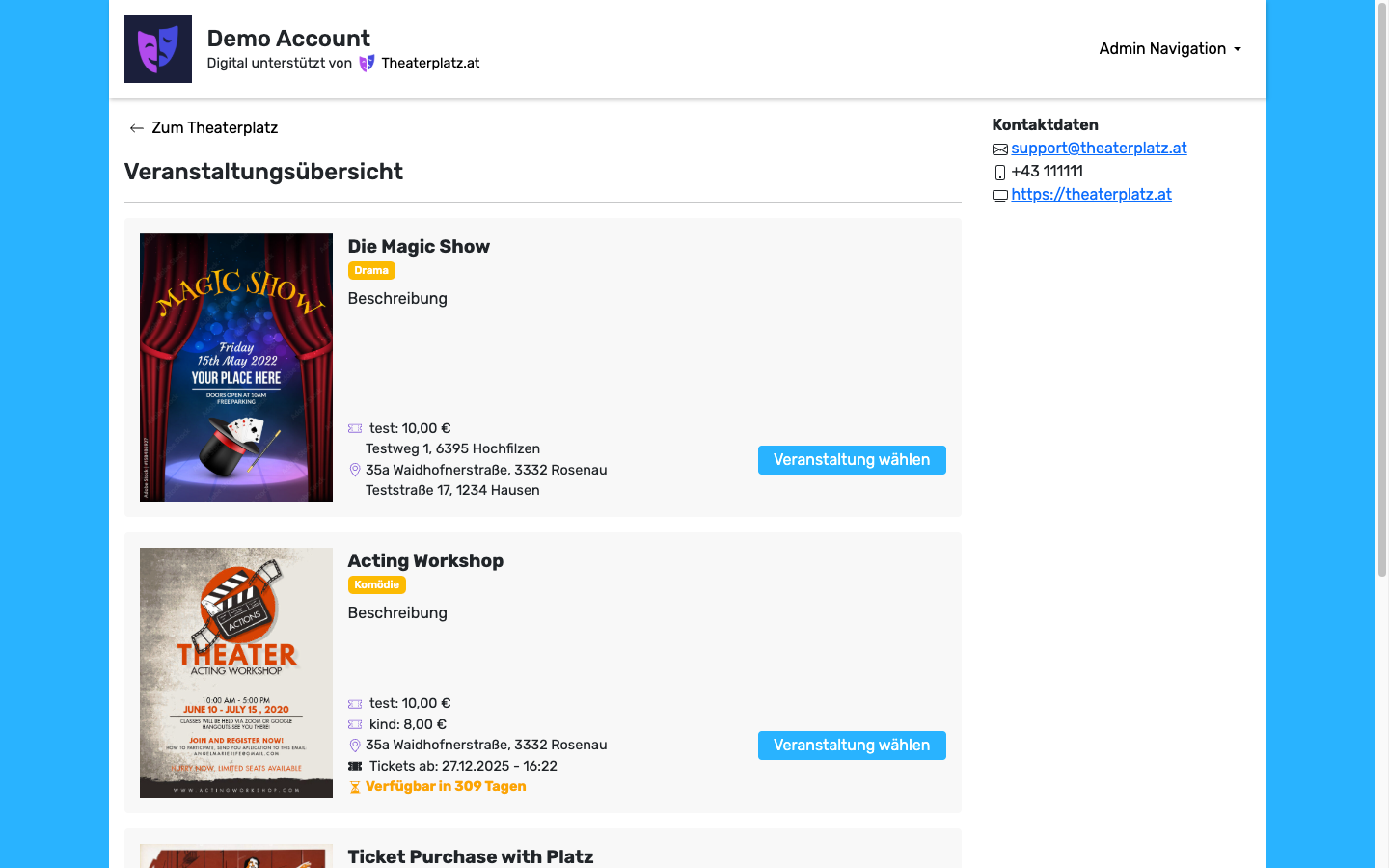Click the envelope icon in Kontaktdaten
The image size is (1389, 868).
[x=1000, y=149]
